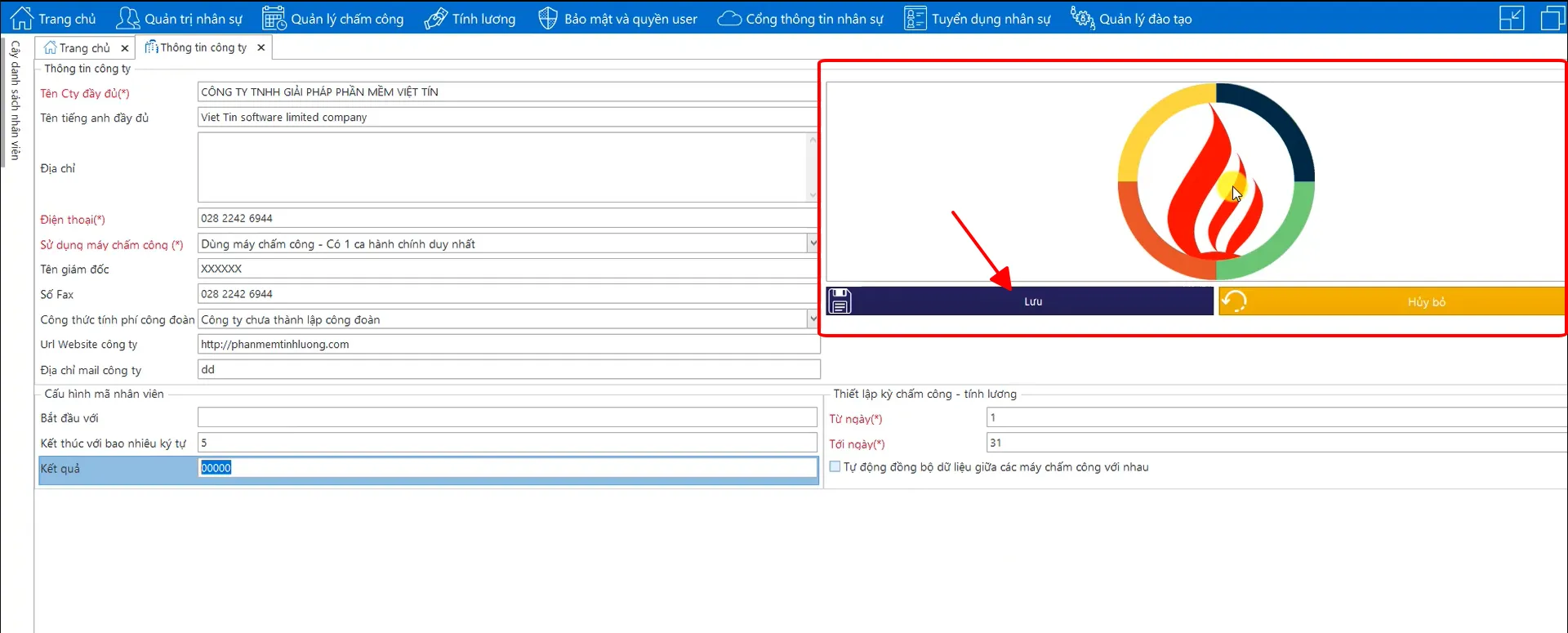Focus the Từ ngày field
The height and width of the screenshot is (633, 1568).
(x=1276, y=417)
